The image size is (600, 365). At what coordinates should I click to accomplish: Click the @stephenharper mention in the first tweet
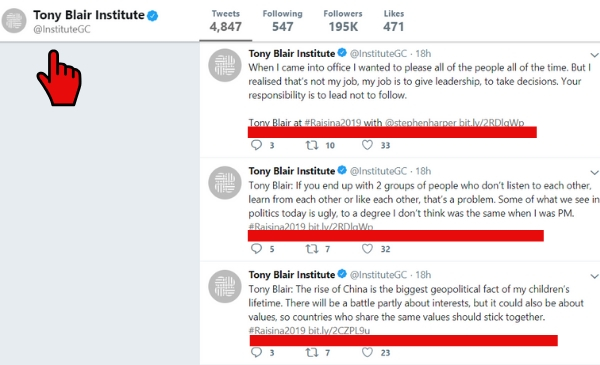coord(421,123)
